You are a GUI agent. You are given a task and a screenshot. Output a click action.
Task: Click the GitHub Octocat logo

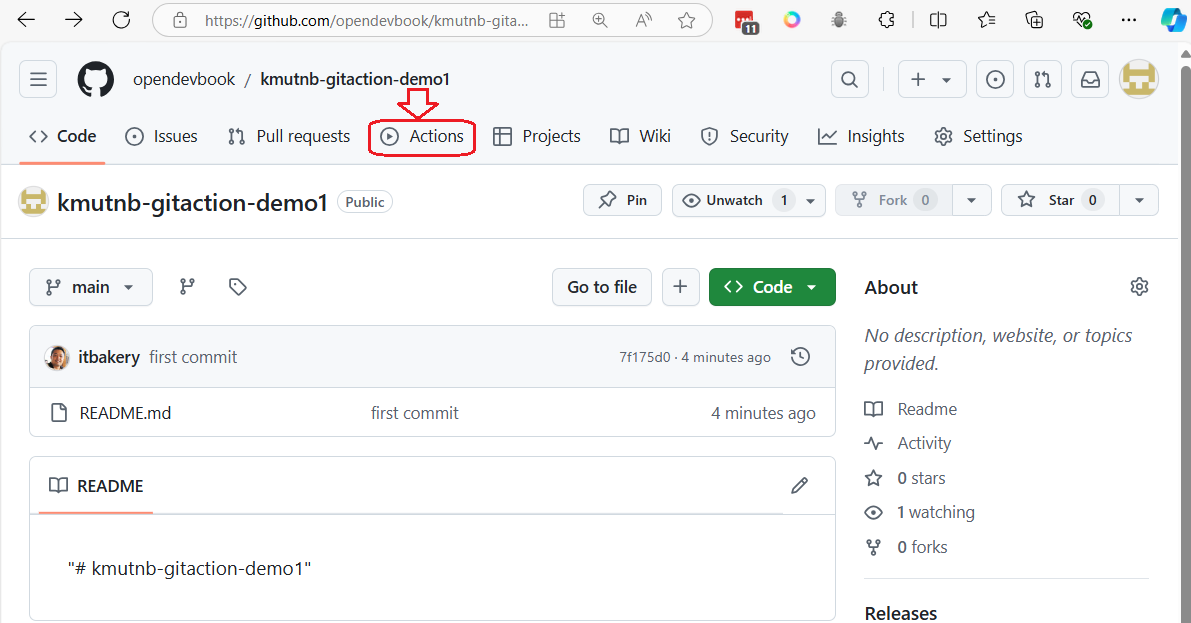coord(96,80)
